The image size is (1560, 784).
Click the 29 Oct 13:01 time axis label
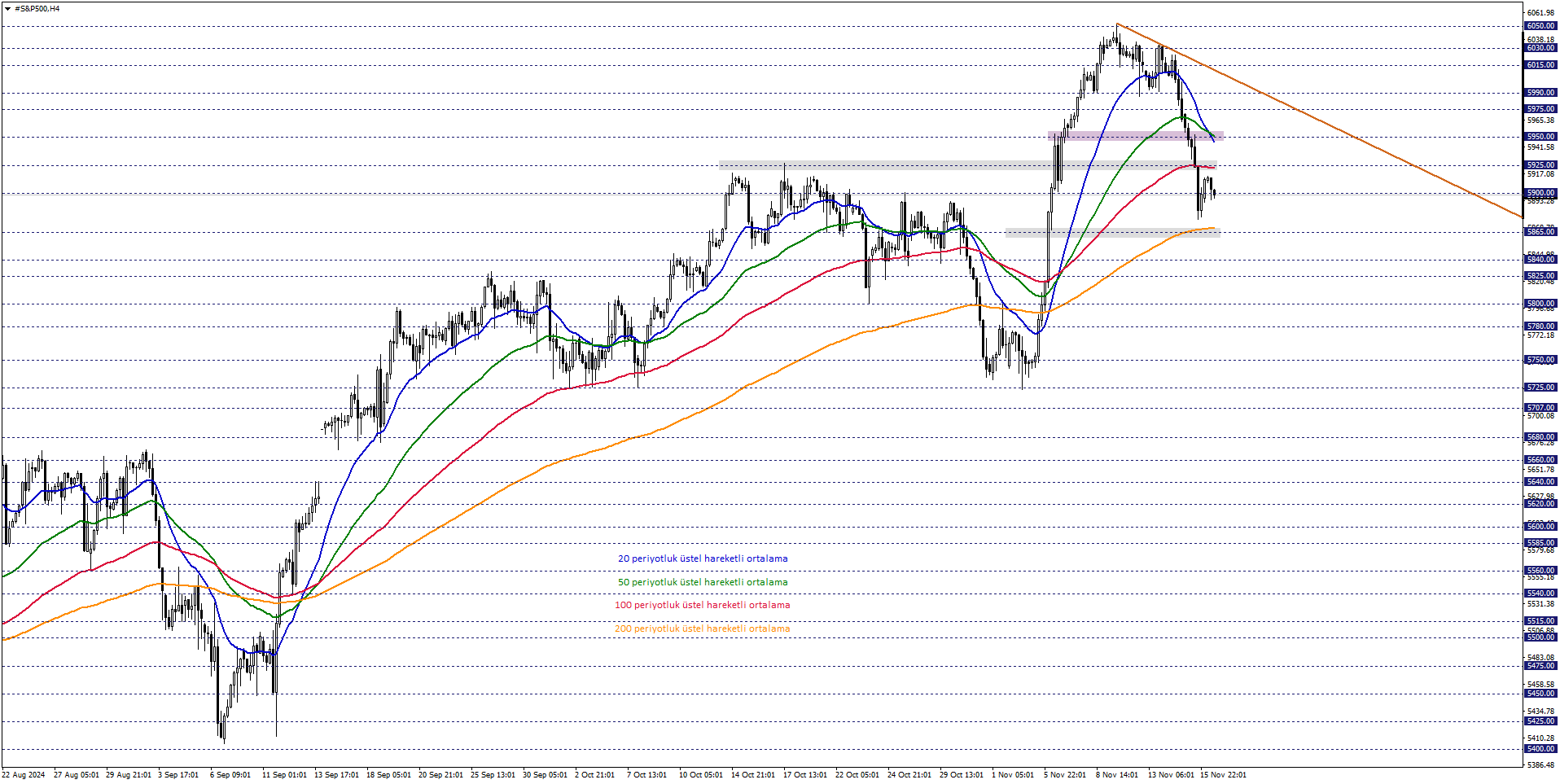962,775
